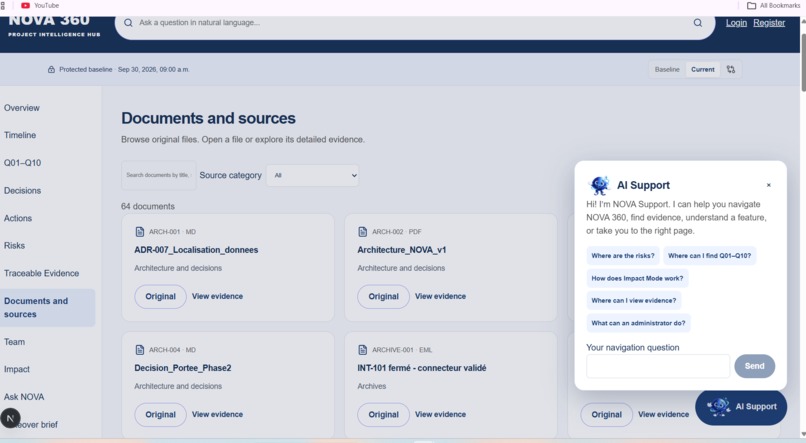Click the NOVA mascot icon in AI Support header
The image size is (806, 443).
pyautogui.click(x=599, y=185)
